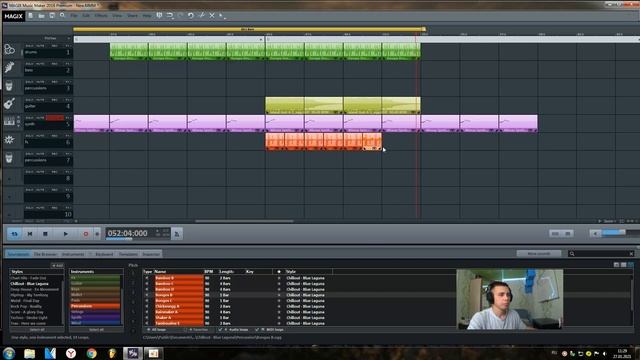Click Select all under Instruments list
This screenshot has width=640, height=360.
(96, 329)
